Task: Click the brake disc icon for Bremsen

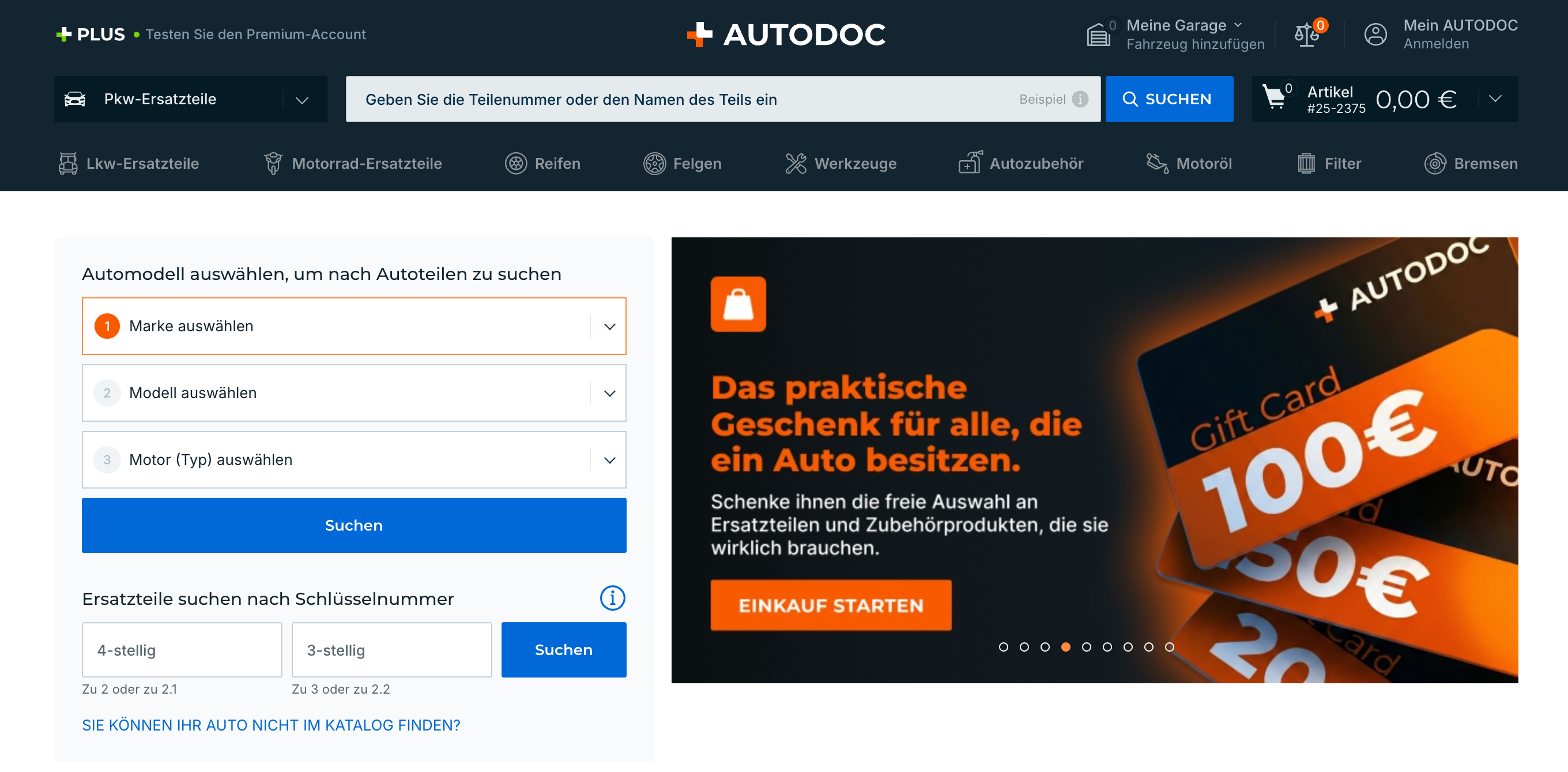Action: click(1435, 164)
